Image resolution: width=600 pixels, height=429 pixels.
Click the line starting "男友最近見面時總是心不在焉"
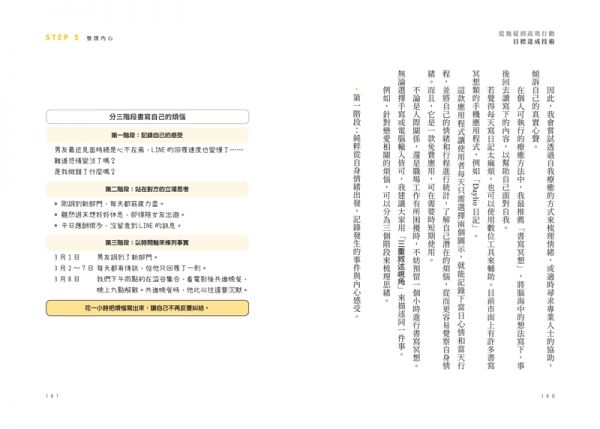(x=149, y=150)
